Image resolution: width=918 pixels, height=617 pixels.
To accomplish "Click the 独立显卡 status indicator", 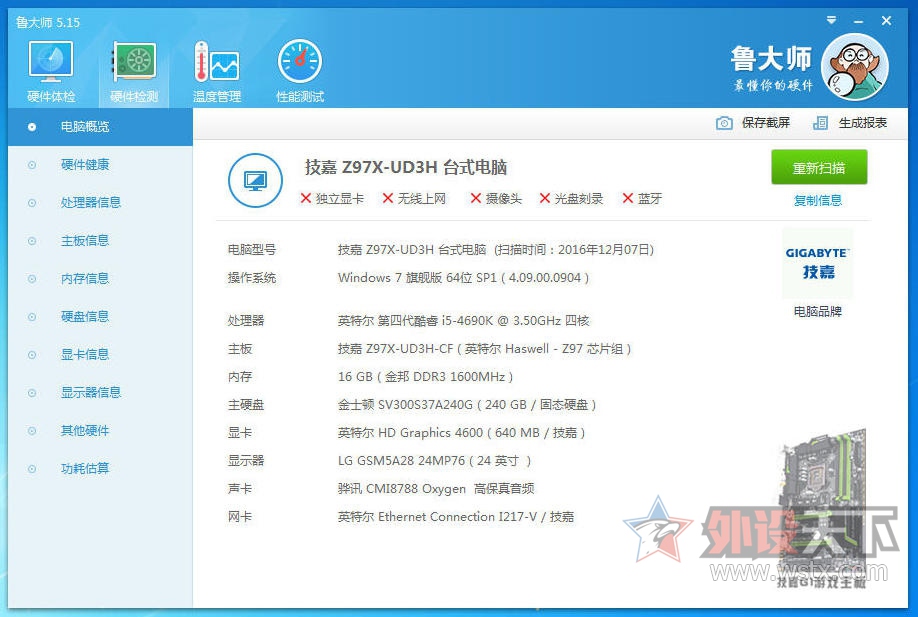I will pyautogui.click(x=332, y=198).
